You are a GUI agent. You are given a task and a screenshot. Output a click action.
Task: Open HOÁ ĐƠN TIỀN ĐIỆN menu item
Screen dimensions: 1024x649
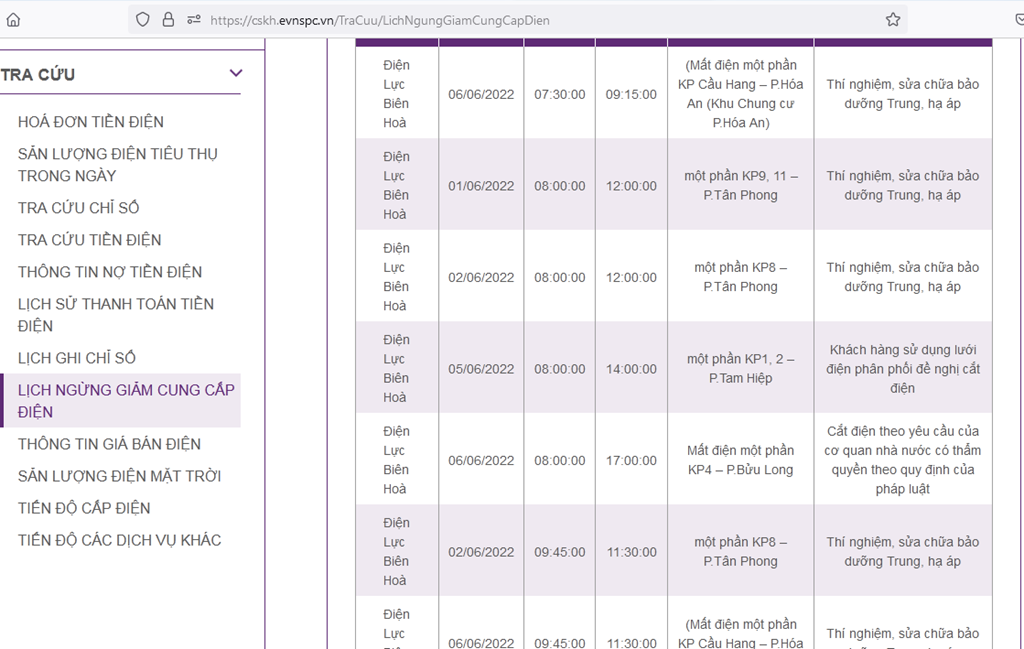(91, 121)
